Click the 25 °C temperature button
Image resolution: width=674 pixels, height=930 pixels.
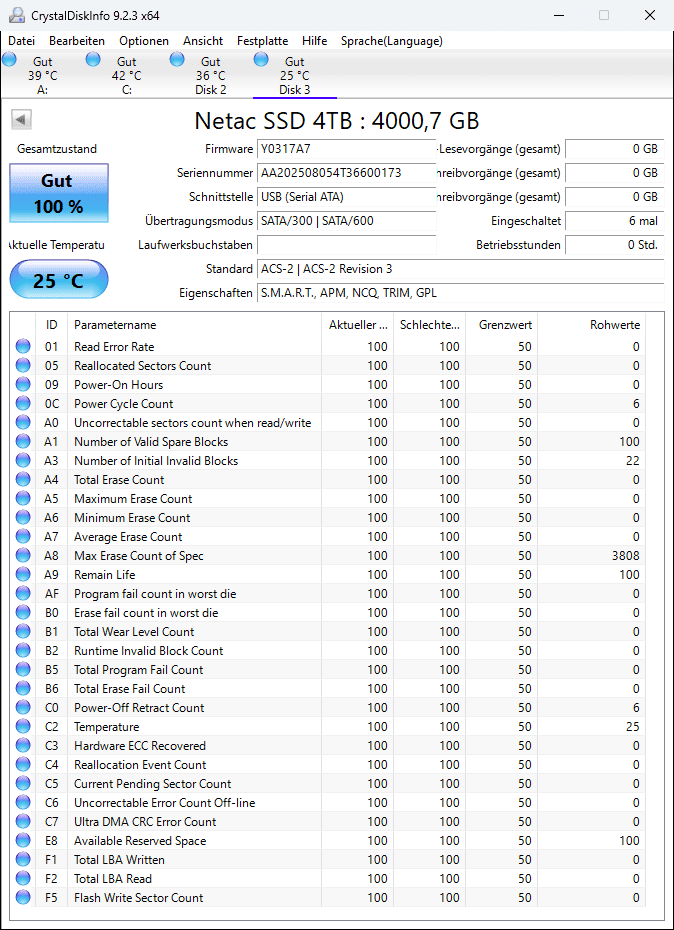coord(59,279)
